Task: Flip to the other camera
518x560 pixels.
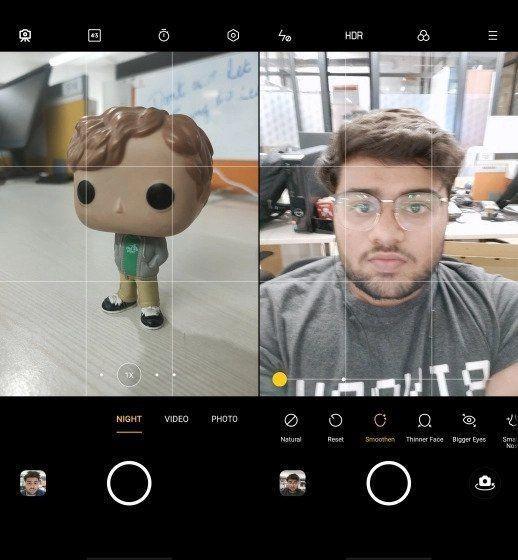Action: [485, 483]
